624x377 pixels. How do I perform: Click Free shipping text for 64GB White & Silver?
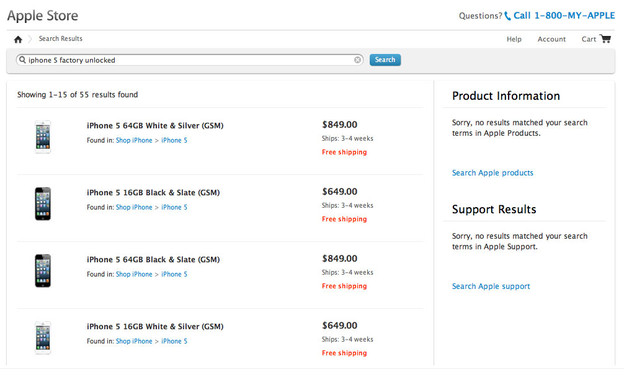(x=344, y=152)
